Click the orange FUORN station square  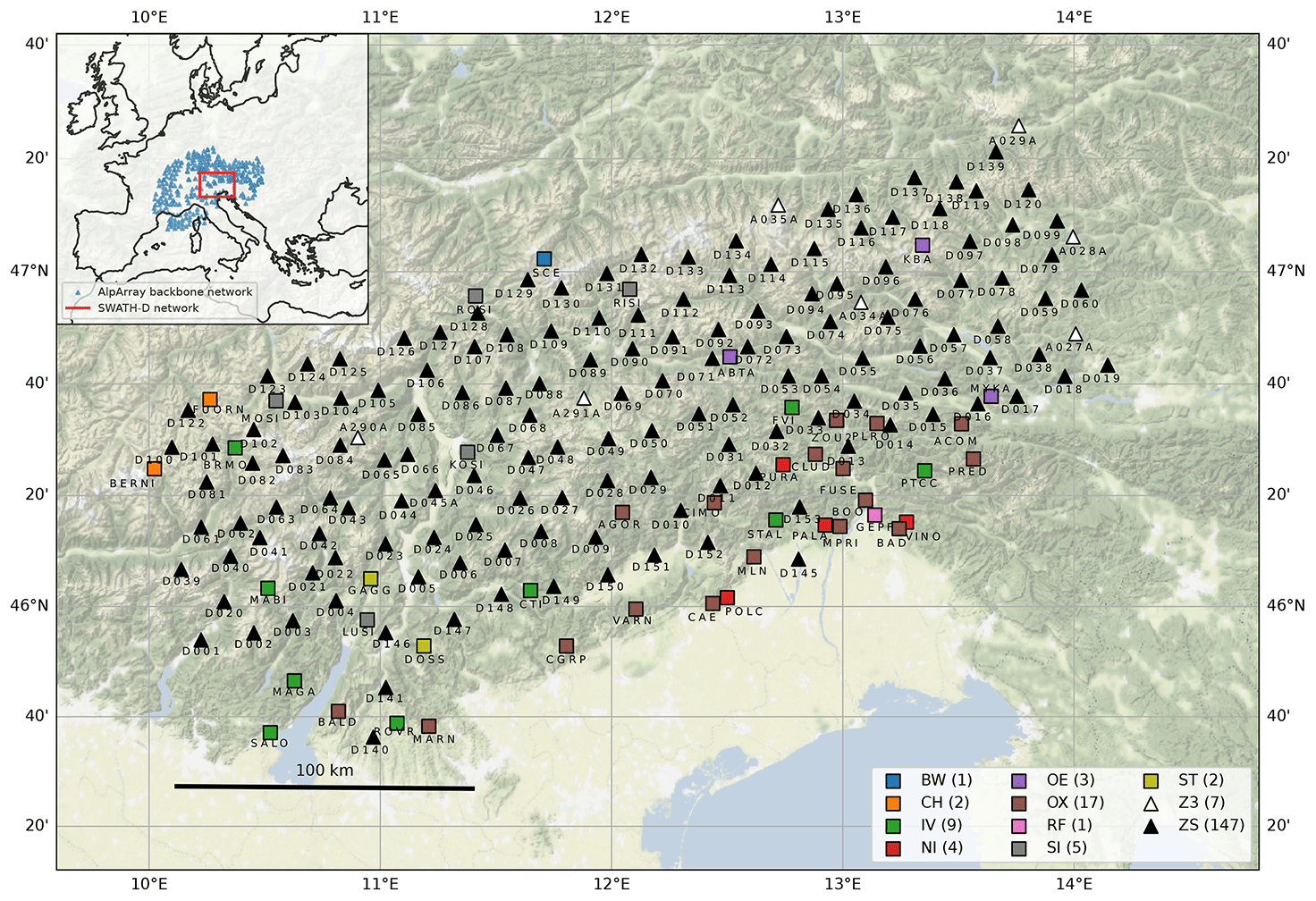(210, 400)
